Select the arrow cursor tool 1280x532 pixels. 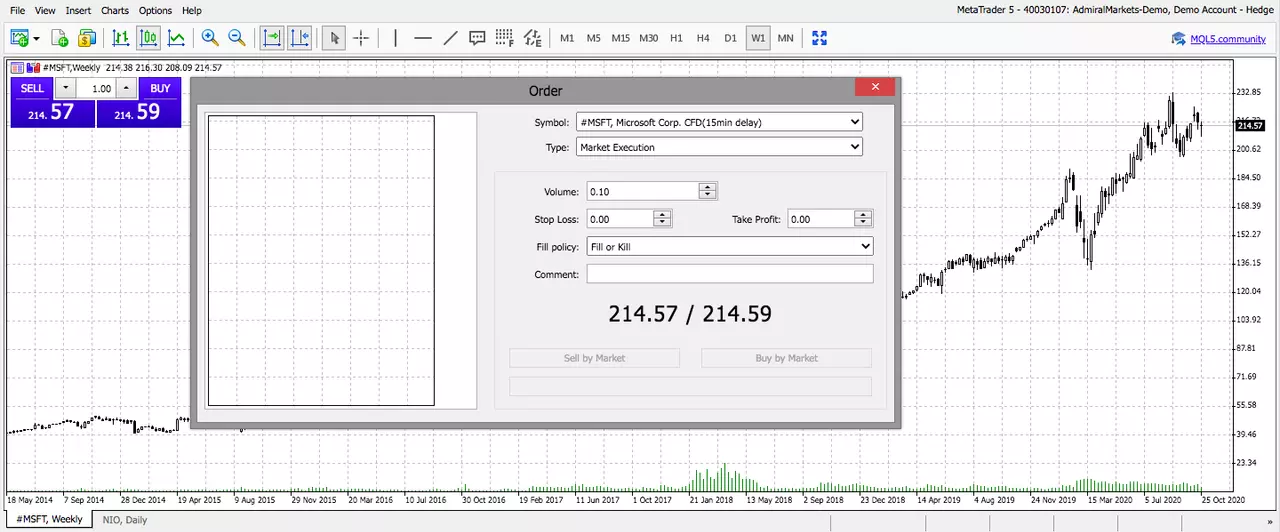pyautogui.click(x=335, y=38)
